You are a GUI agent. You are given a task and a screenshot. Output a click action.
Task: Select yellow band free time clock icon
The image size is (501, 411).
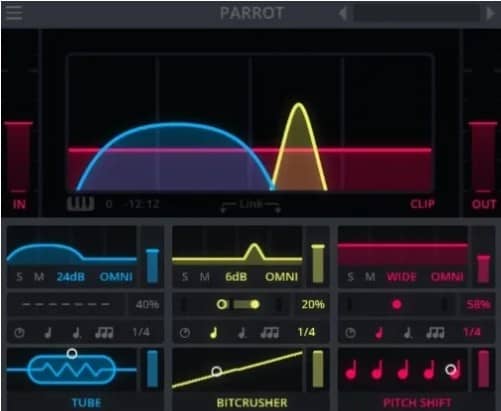pos(185,333)
